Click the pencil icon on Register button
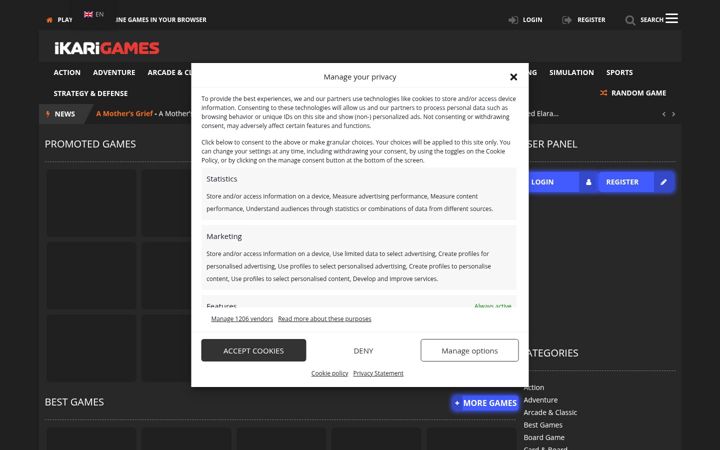The width and height of the screenshot is (720, 450). [664, 182]
